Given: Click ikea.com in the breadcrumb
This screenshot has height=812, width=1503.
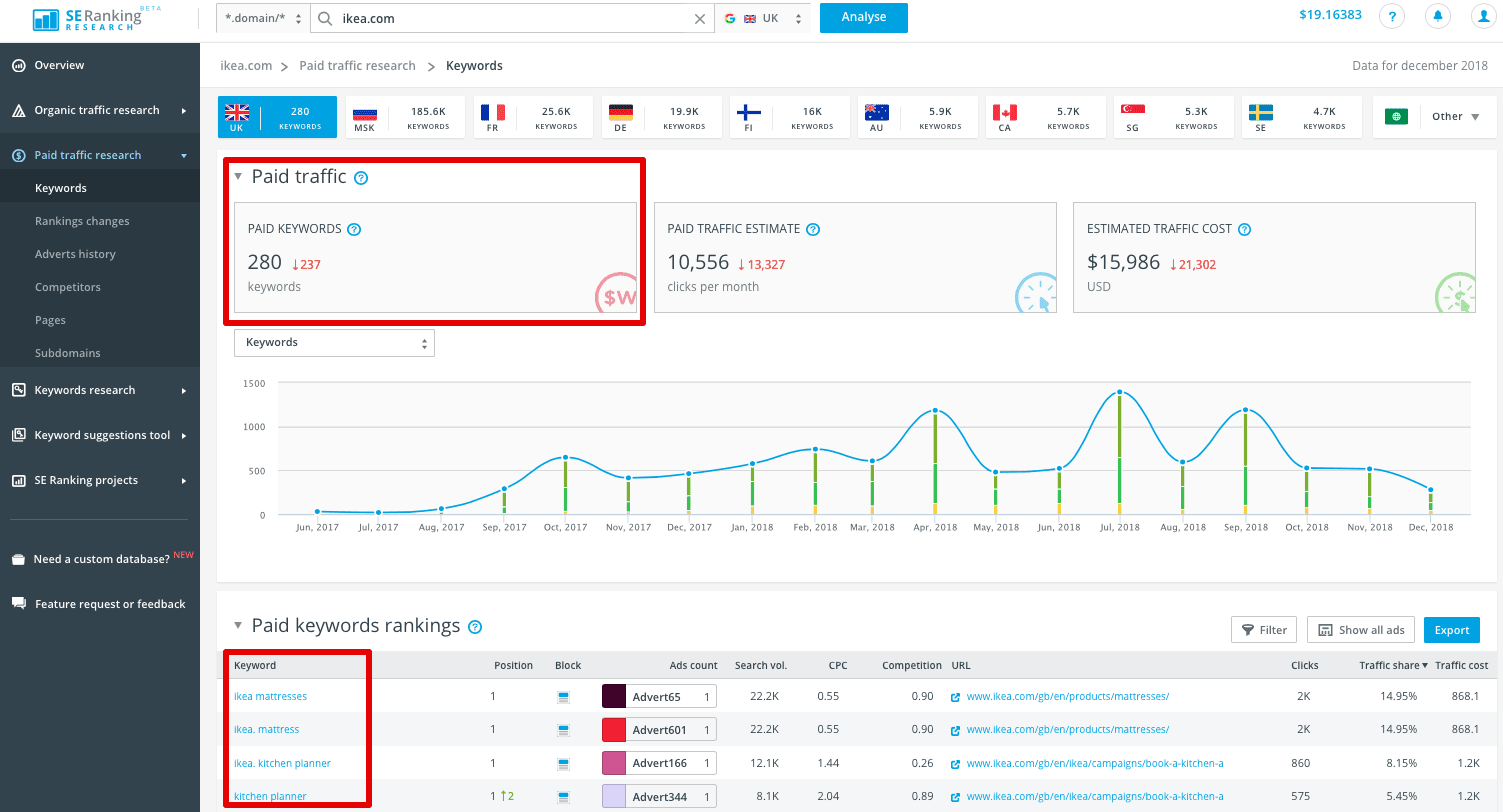Looking at the screenshot, I should point(246,66).
